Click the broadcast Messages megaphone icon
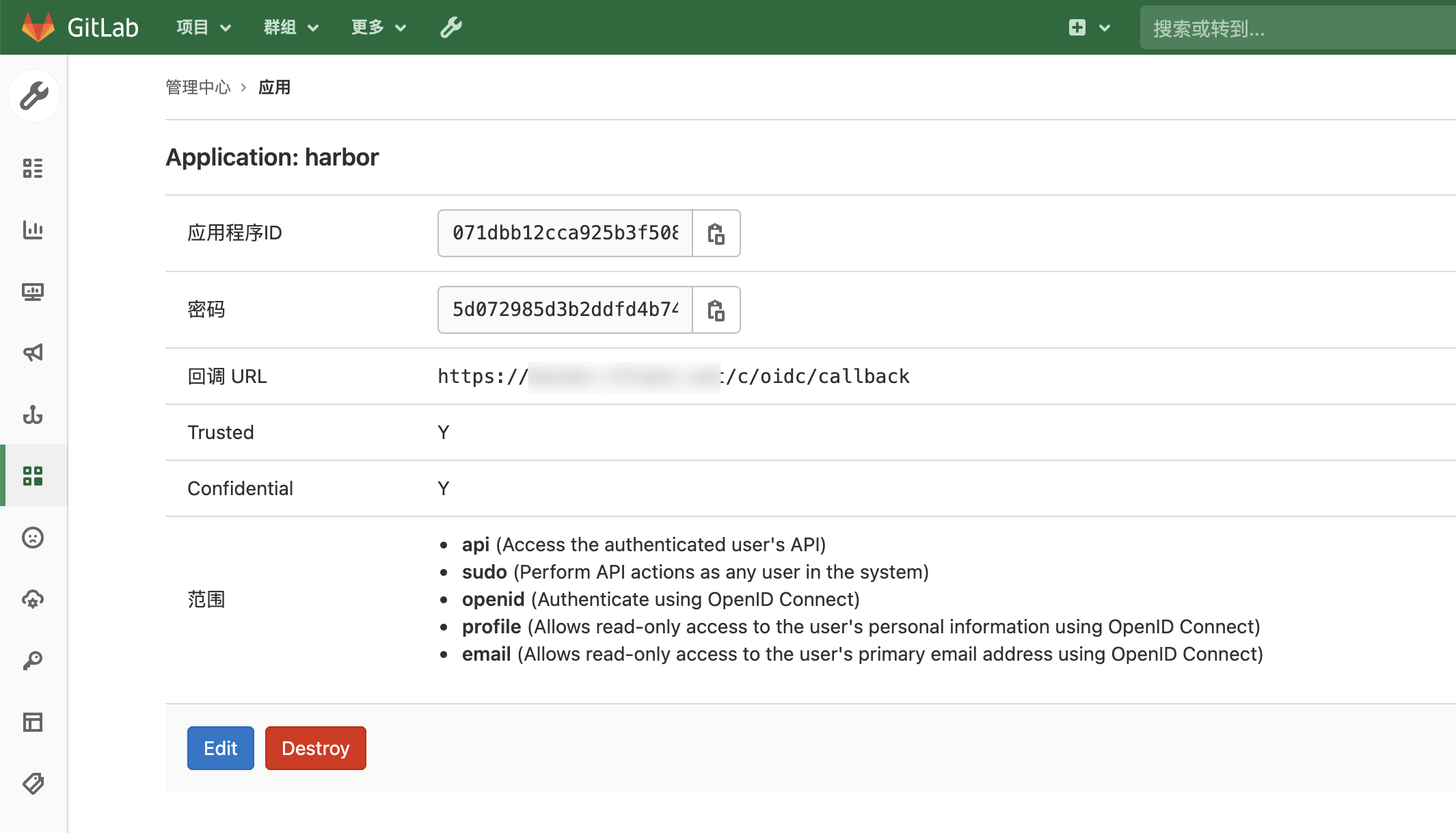 [x=33, y=353]
